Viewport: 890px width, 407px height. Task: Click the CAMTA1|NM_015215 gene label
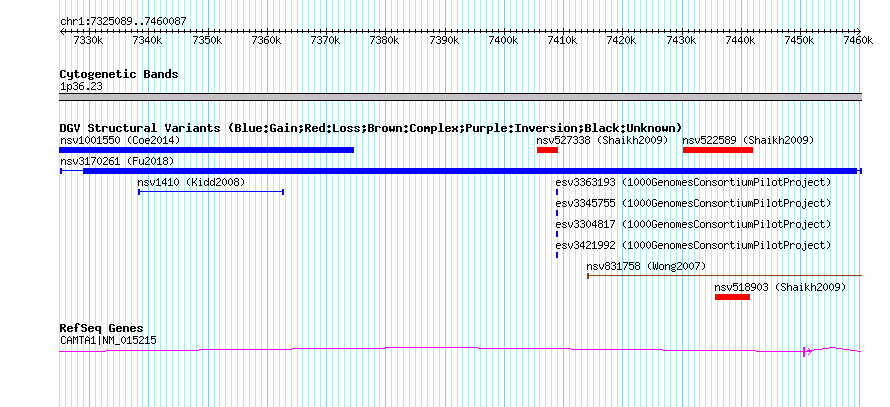[x=108, y=341]
